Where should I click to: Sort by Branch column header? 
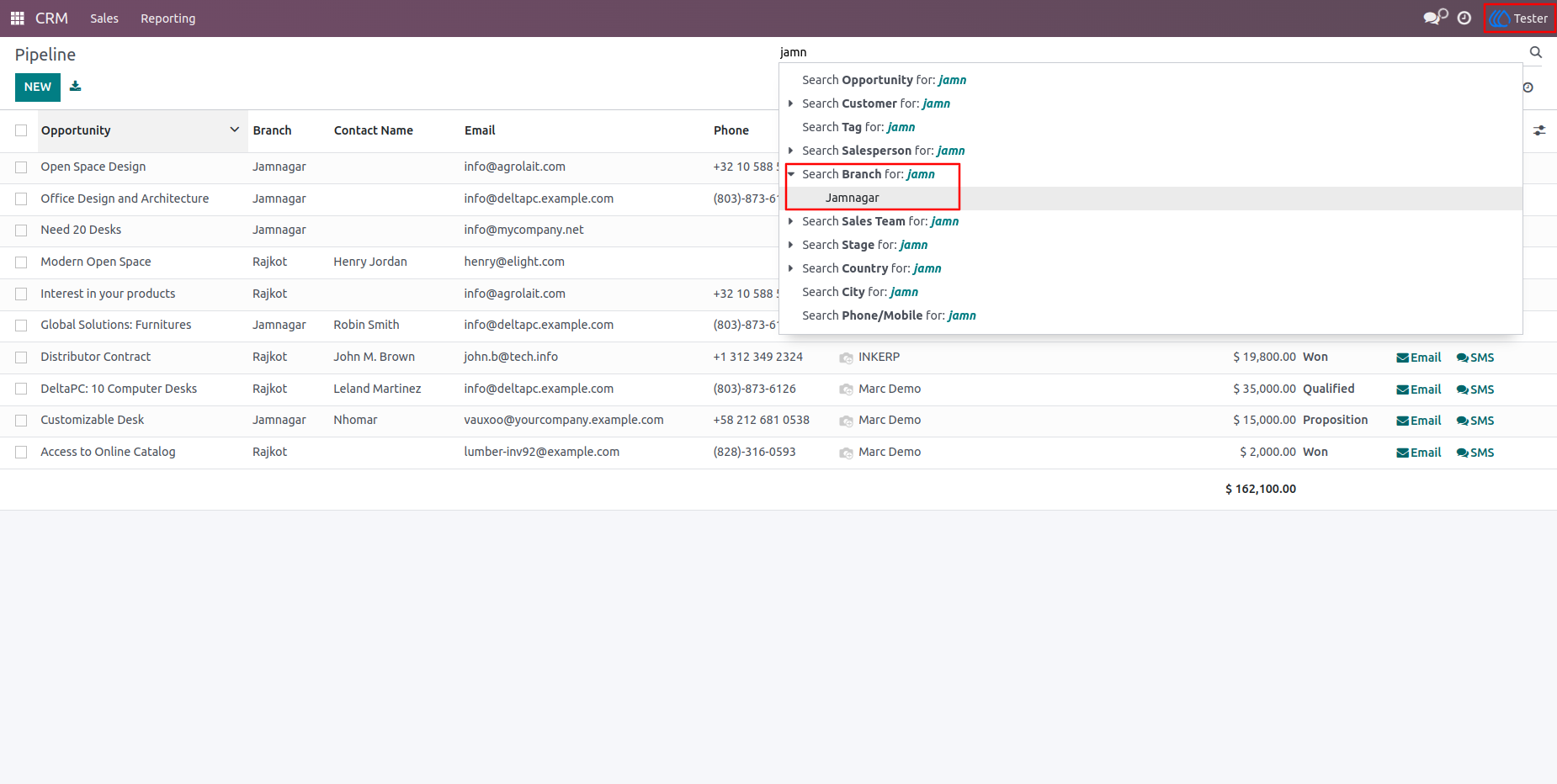pos(272,130)
